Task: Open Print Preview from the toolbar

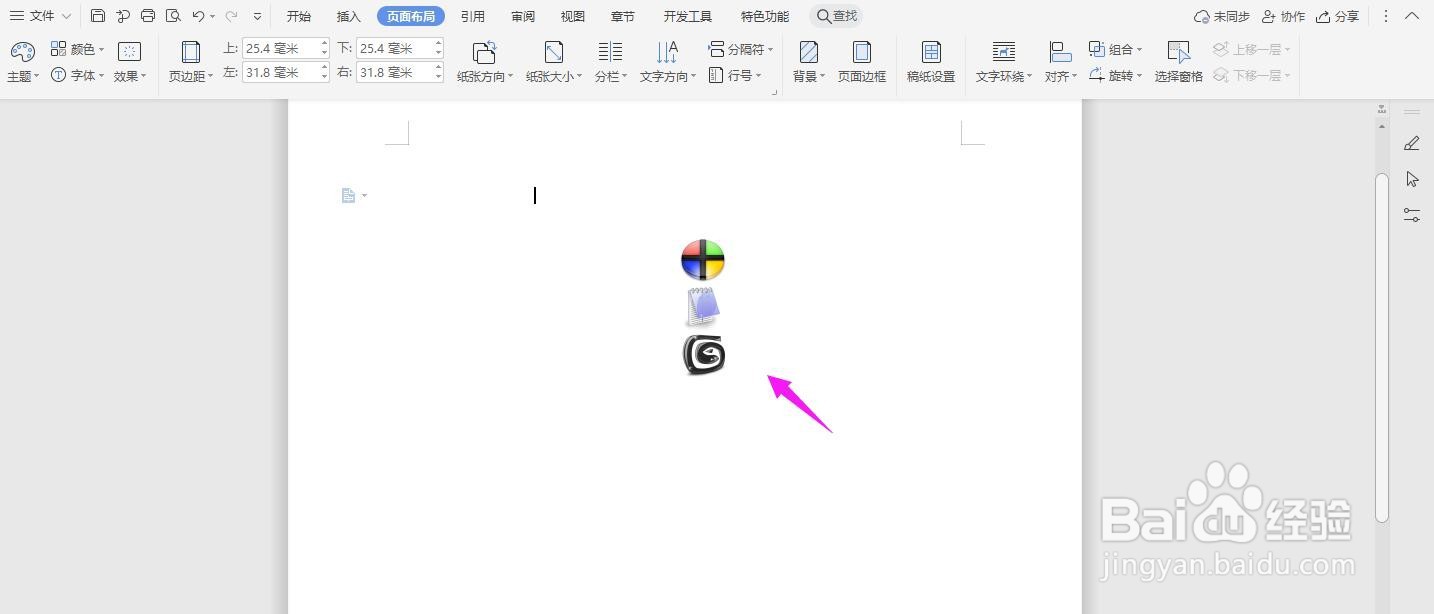Action: pyautogui.click(x=173, y=16)
